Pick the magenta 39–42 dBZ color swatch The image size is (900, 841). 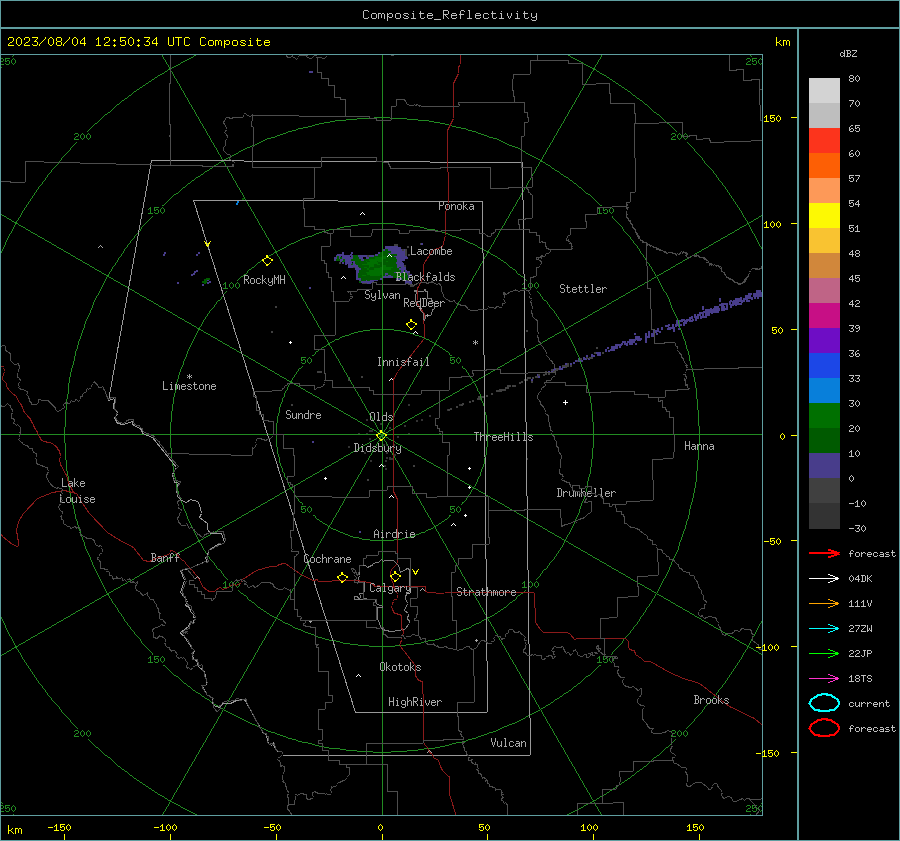[x=824, y=316]
